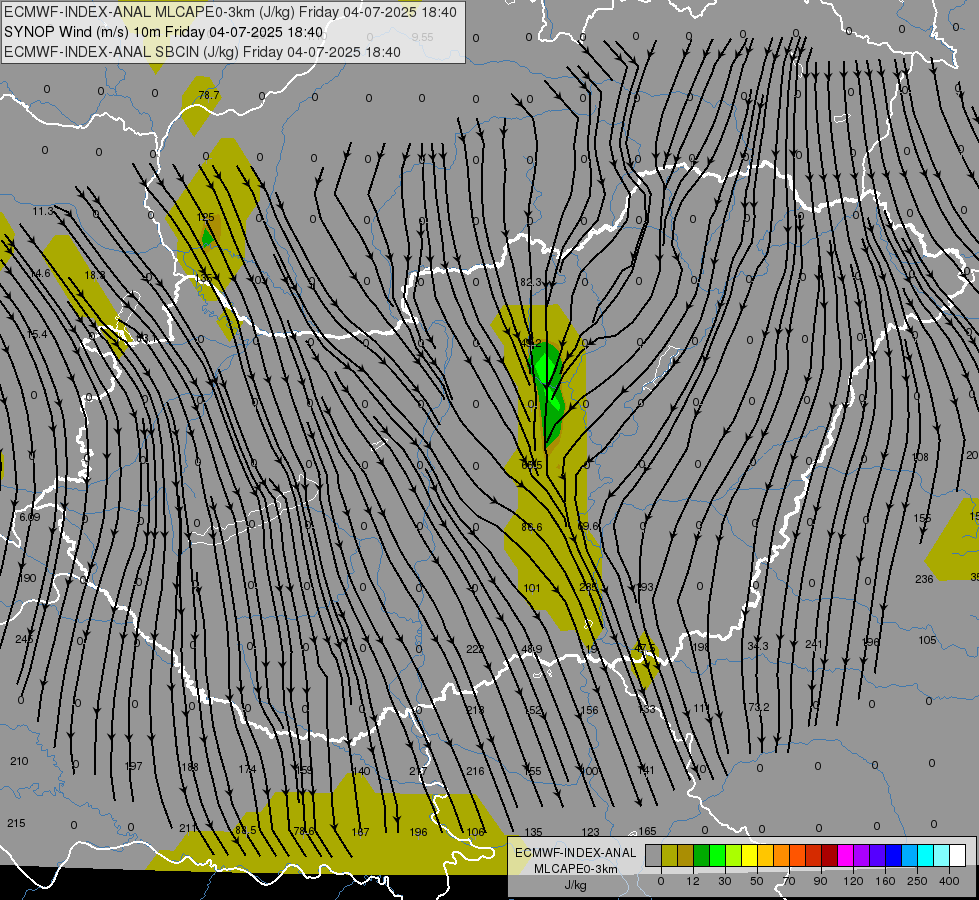
Task: Click the '222' value on the map
Action: click(x=475, y=649)
